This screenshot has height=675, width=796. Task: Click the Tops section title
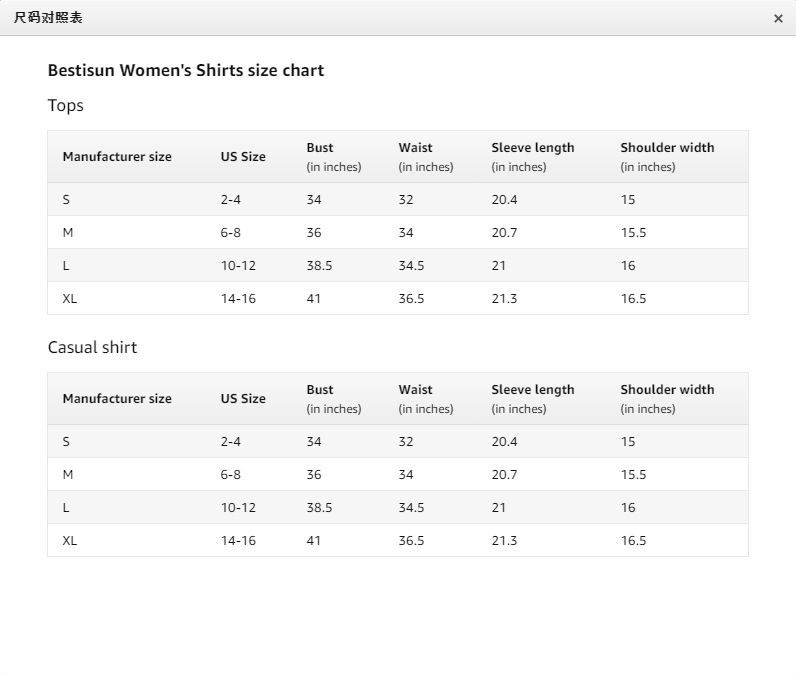[x=66, y=105]
